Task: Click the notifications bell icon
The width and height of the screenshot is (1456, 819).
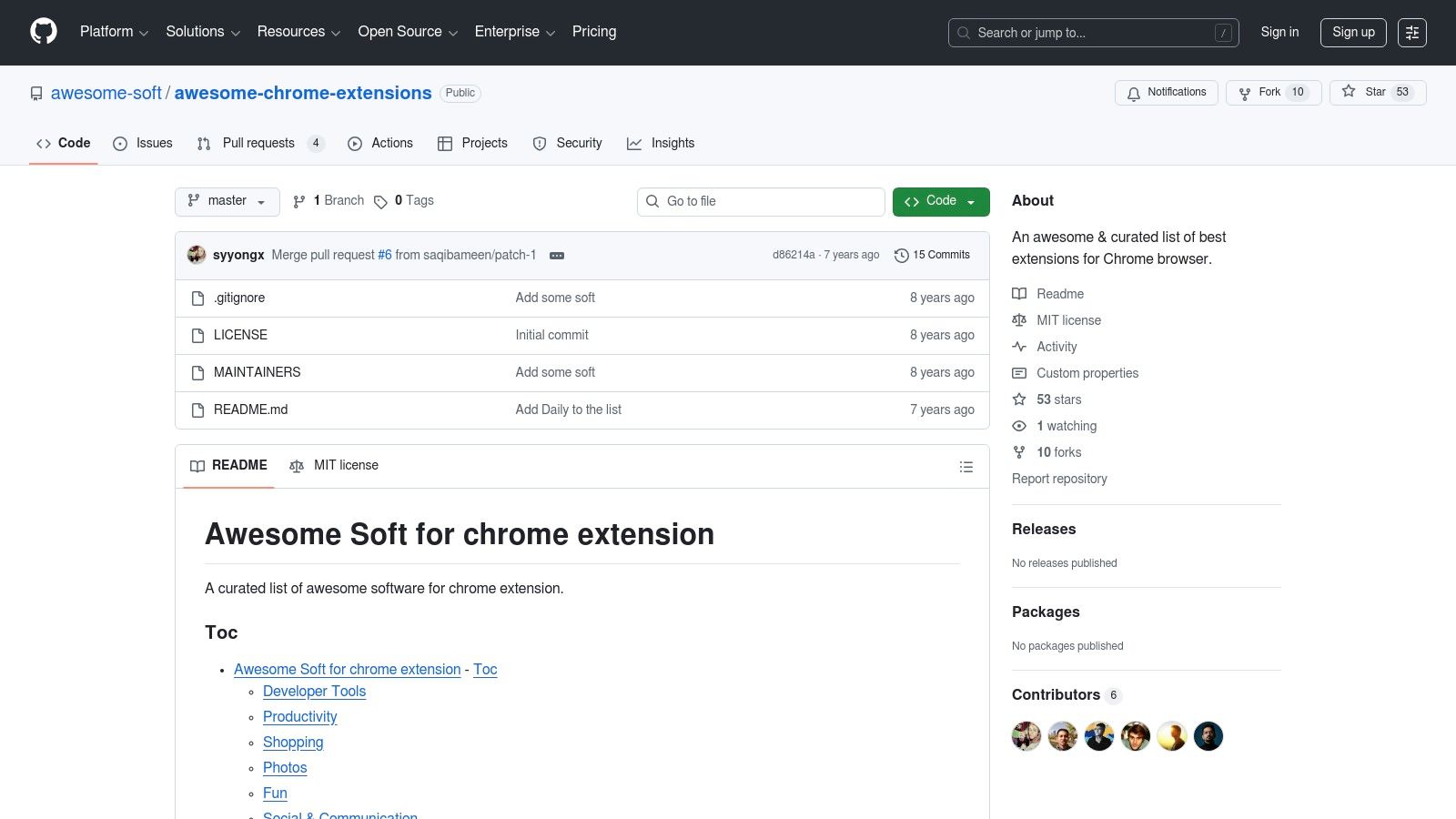Action: [1134, 93]
